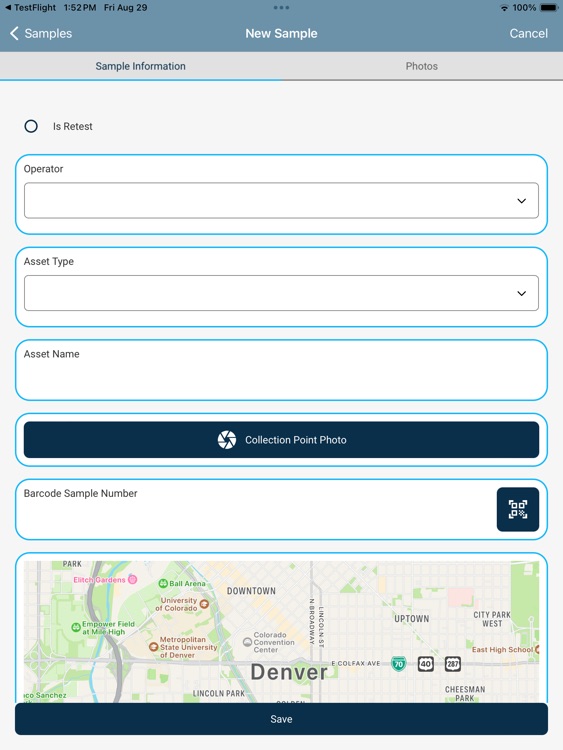Select the Sample Information tab
Viewport: 563px width, 750px height.
pos(141,66)
